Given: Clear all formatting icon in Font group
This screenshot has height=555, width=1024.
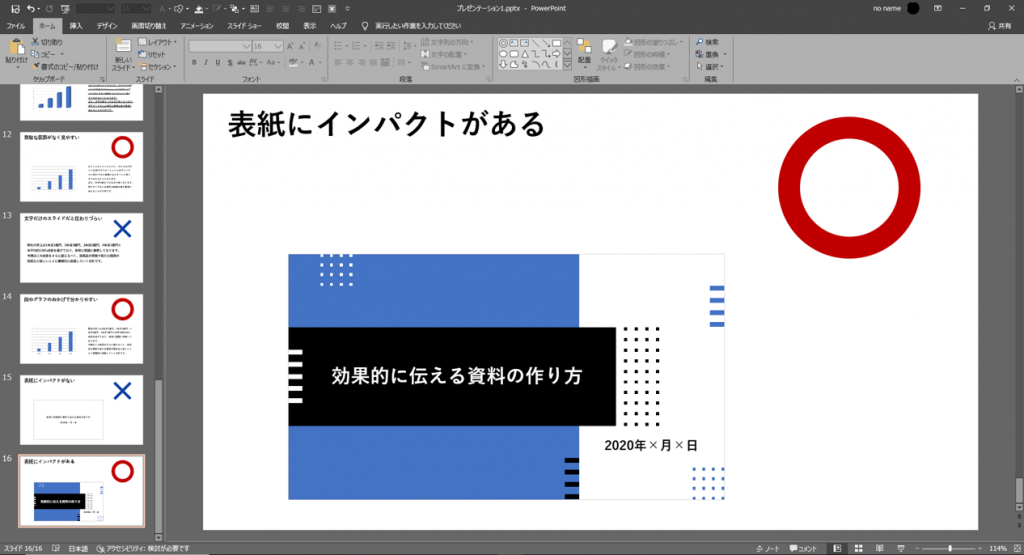Looking at the screenshot, I should point(317,46).
